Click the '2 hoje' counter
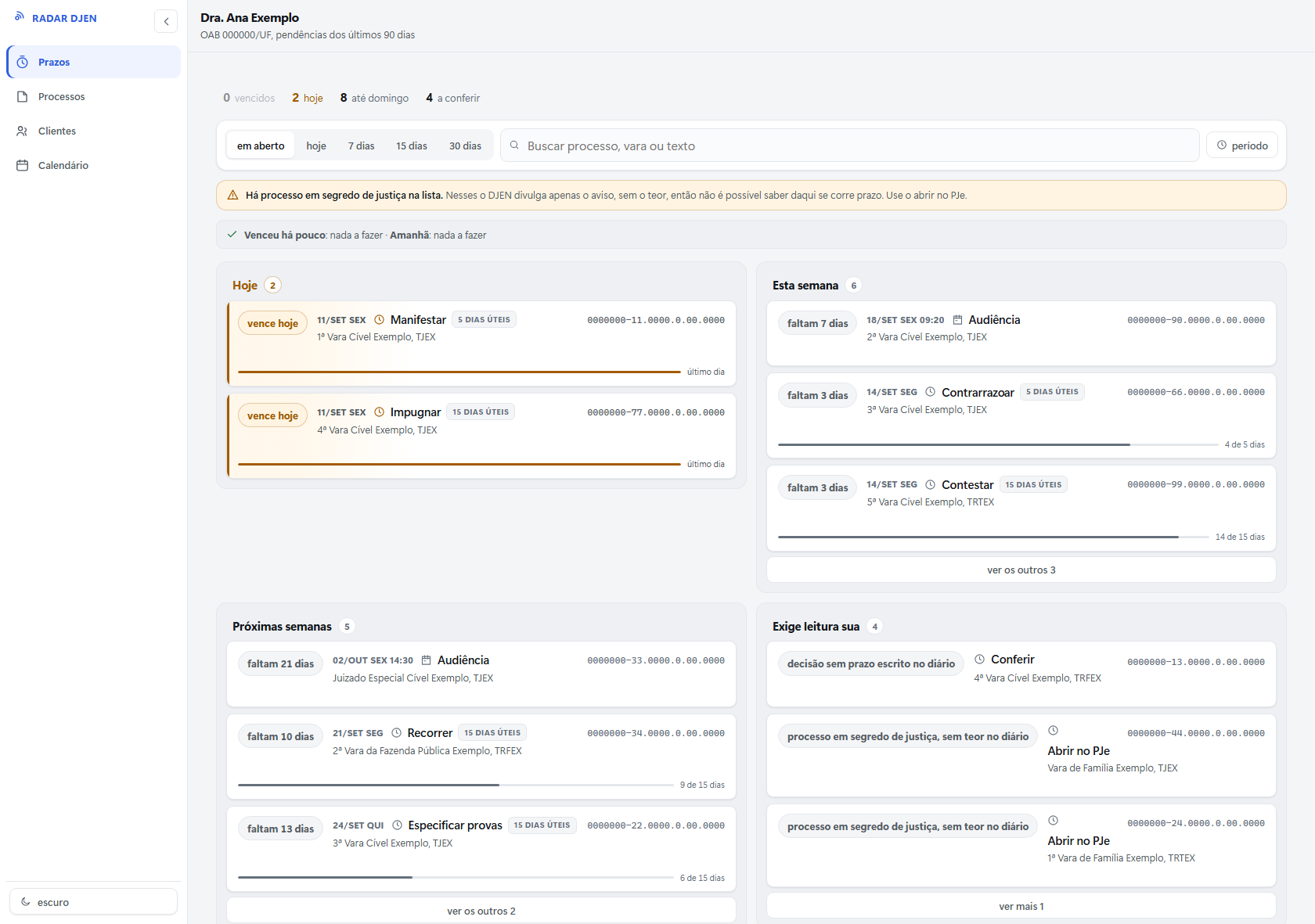 (x=308, y=98)
